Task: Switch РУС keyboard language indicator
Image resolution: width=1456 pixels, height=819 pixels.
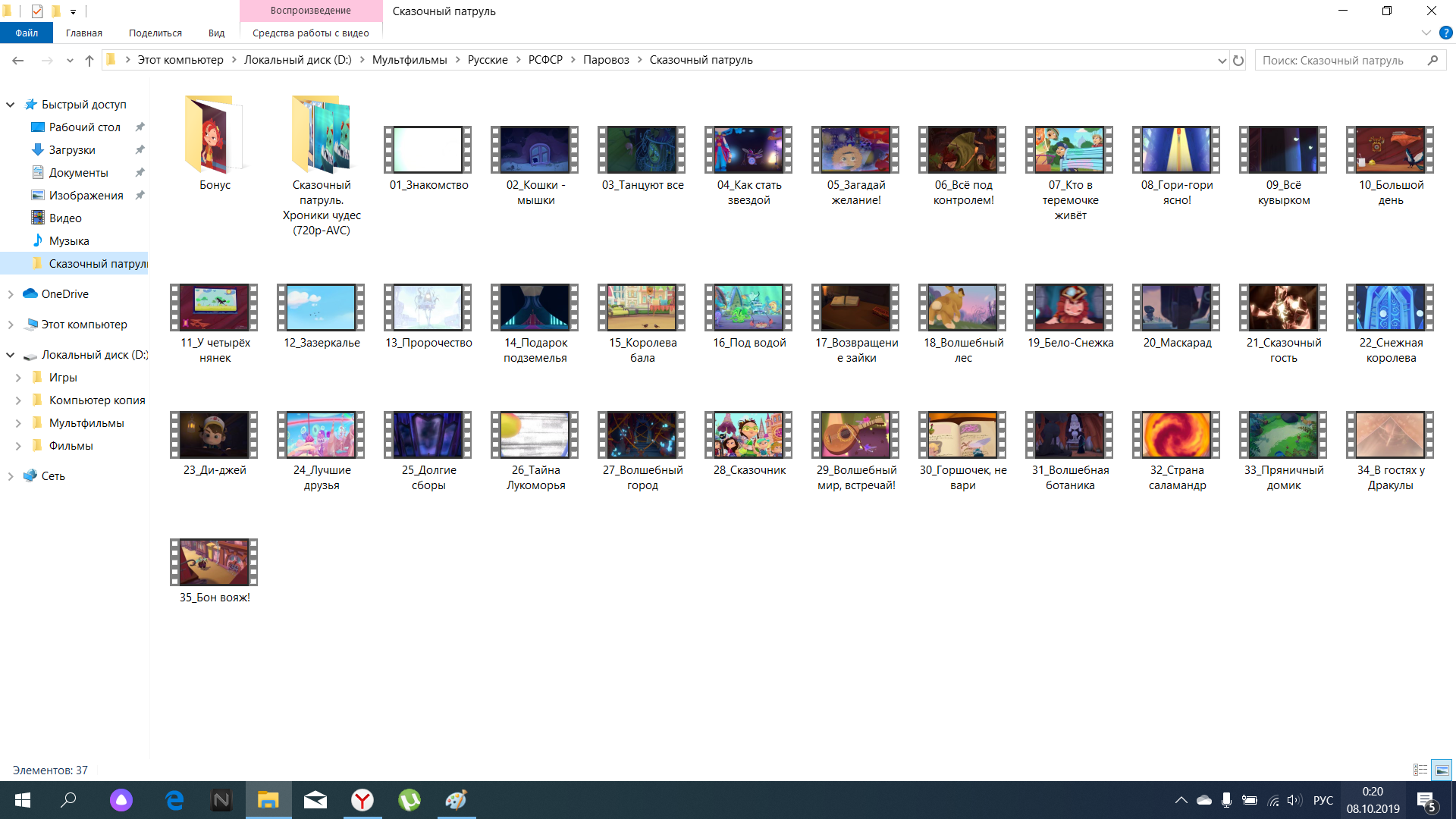Action: click(x=1323, y=800)
